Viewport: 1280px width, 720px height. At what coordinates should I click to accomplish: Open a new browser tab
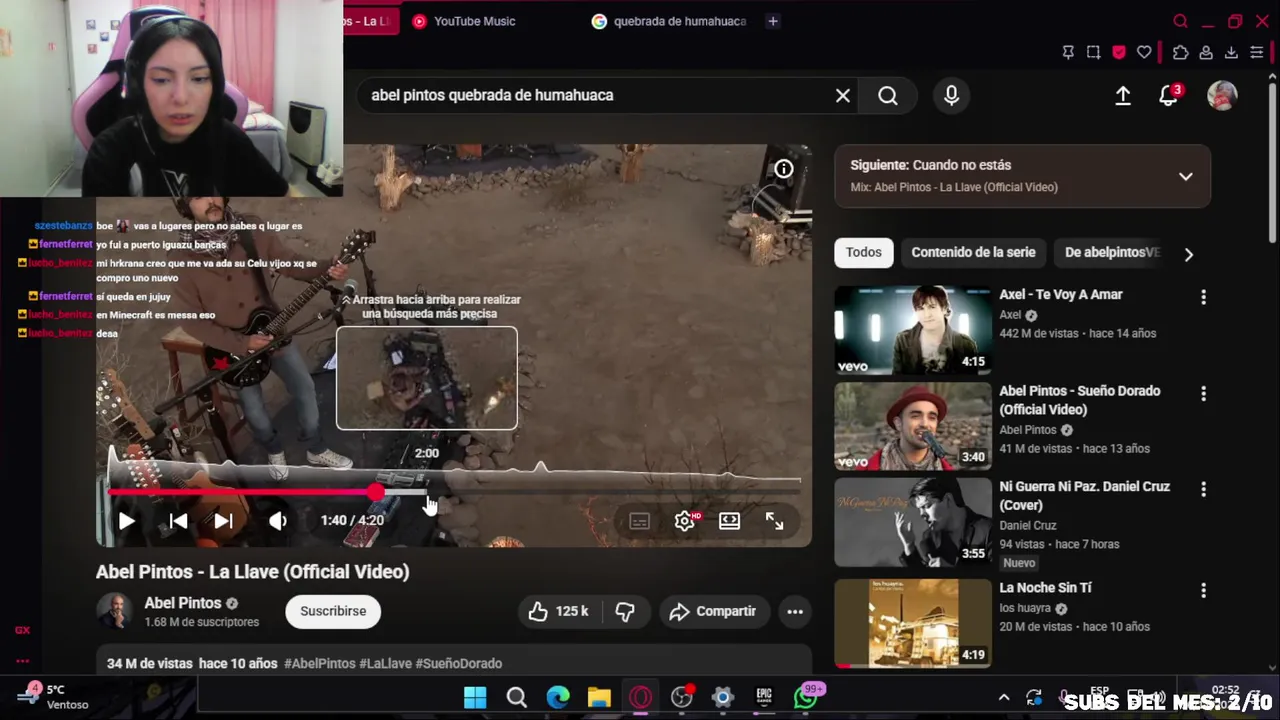(x=773, y=21)
